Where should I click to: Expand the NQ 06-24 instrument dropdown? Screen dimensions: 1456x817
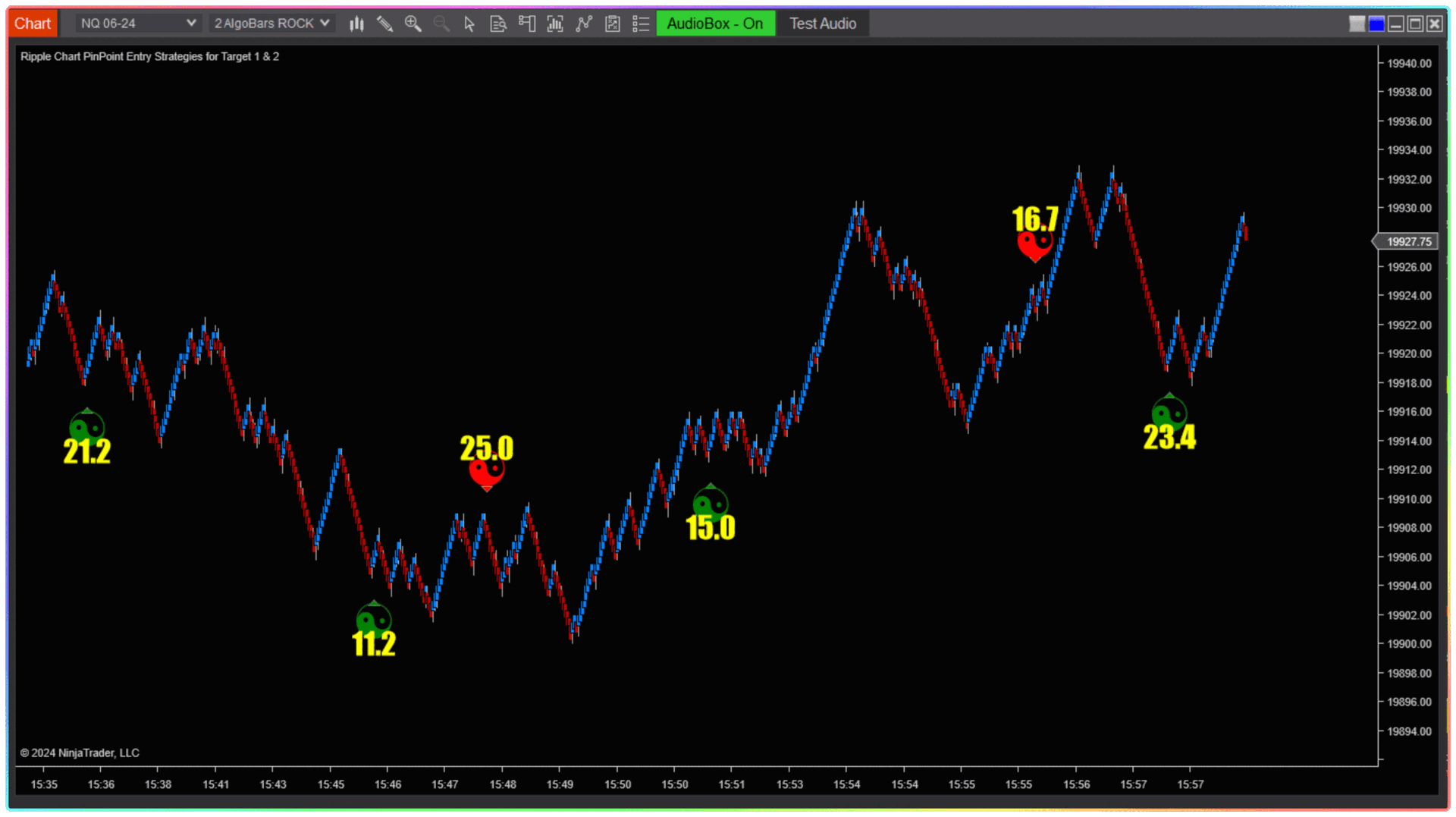(138, 24)
